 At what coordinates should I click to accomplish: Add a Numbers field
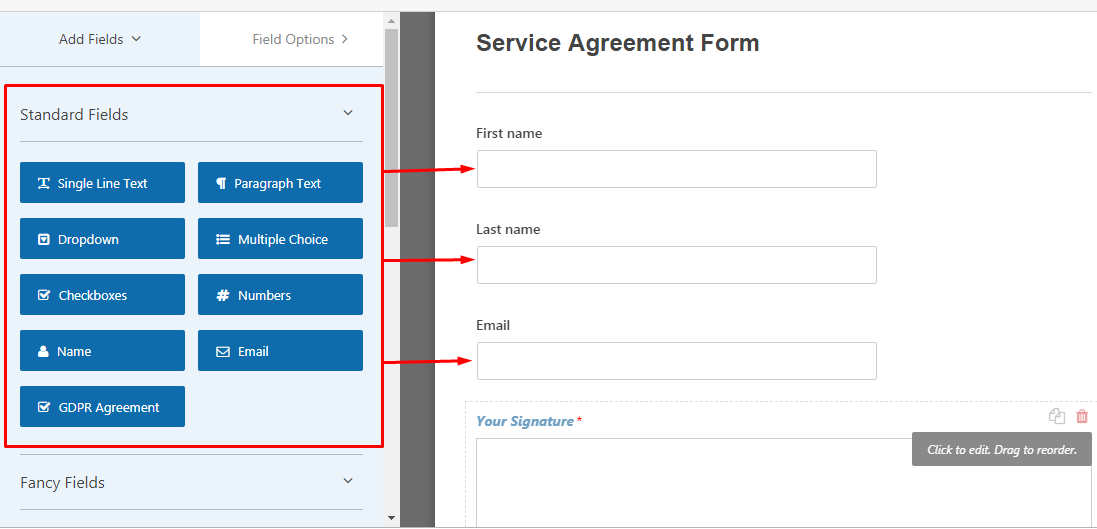tap(280, 295)
